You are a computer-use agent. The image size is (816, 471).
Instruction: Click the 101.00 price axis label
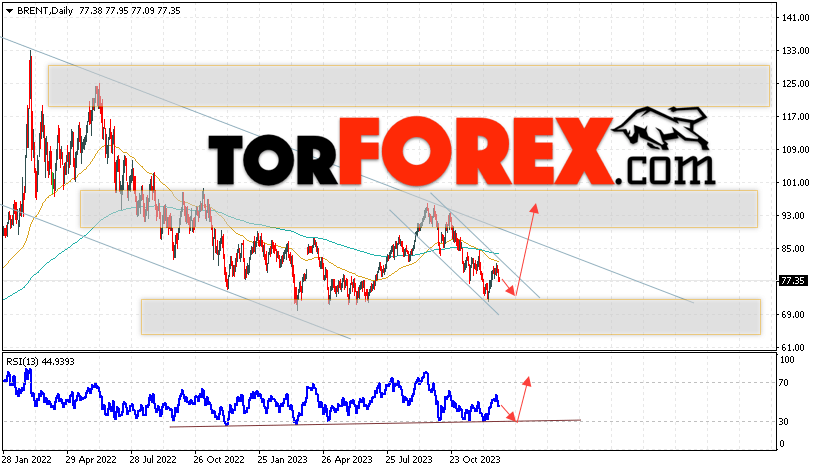pyautogui.click(x=796, y=183)
